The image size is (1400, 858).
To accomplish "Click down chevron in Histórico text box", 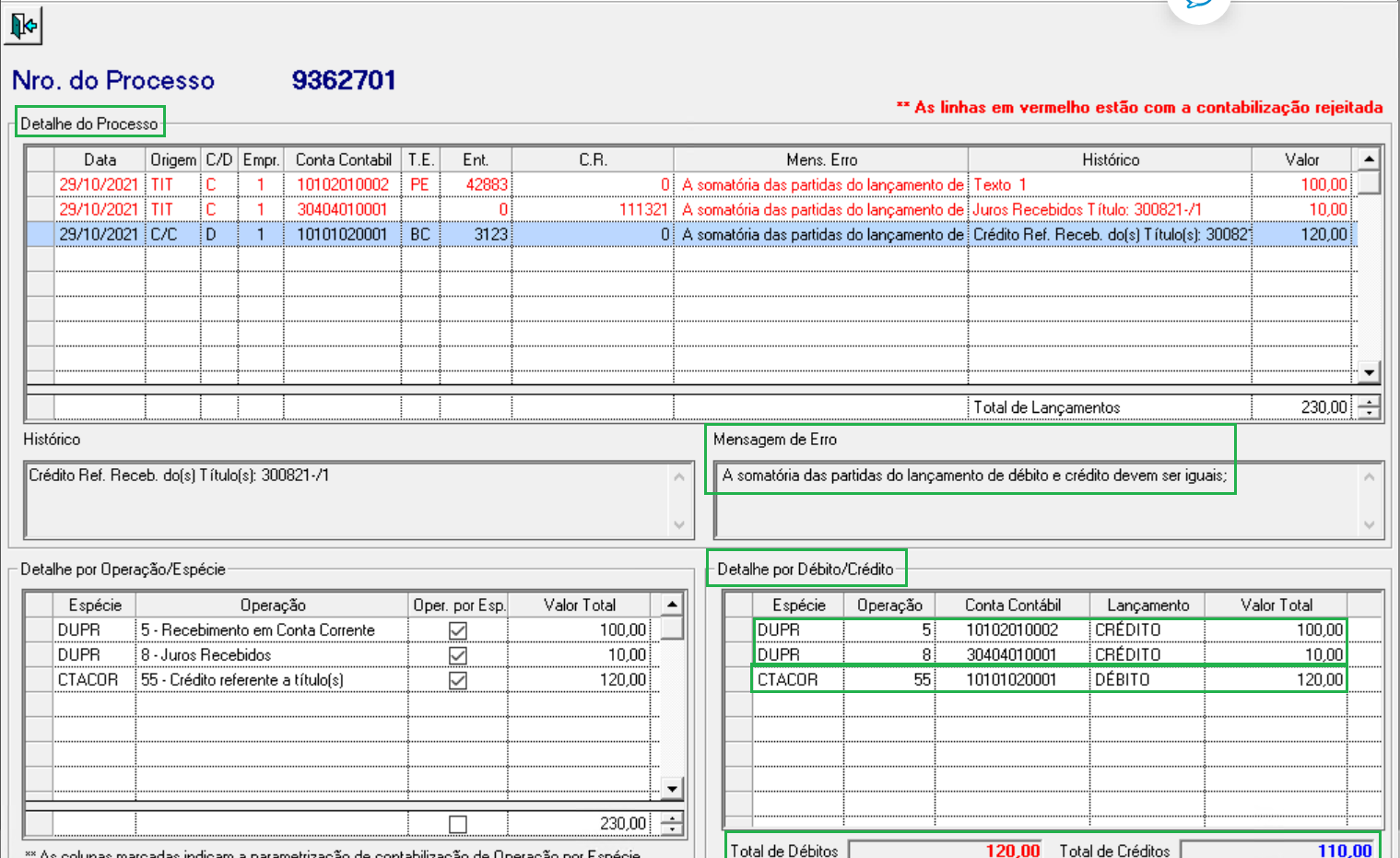I will [679, 525].
